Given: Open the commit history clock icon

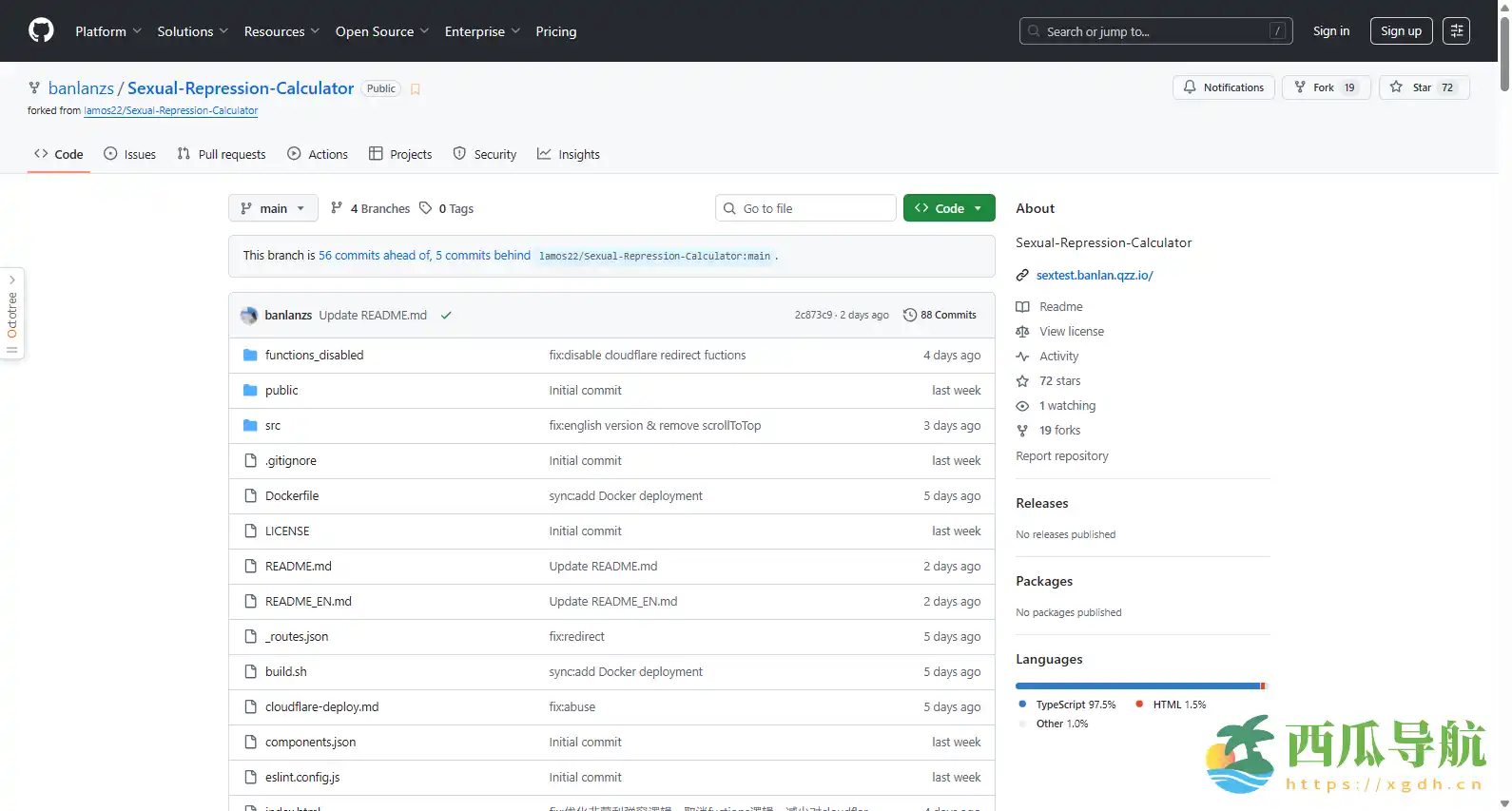Looking at the screenshot, I should click(x=910, y=316).
